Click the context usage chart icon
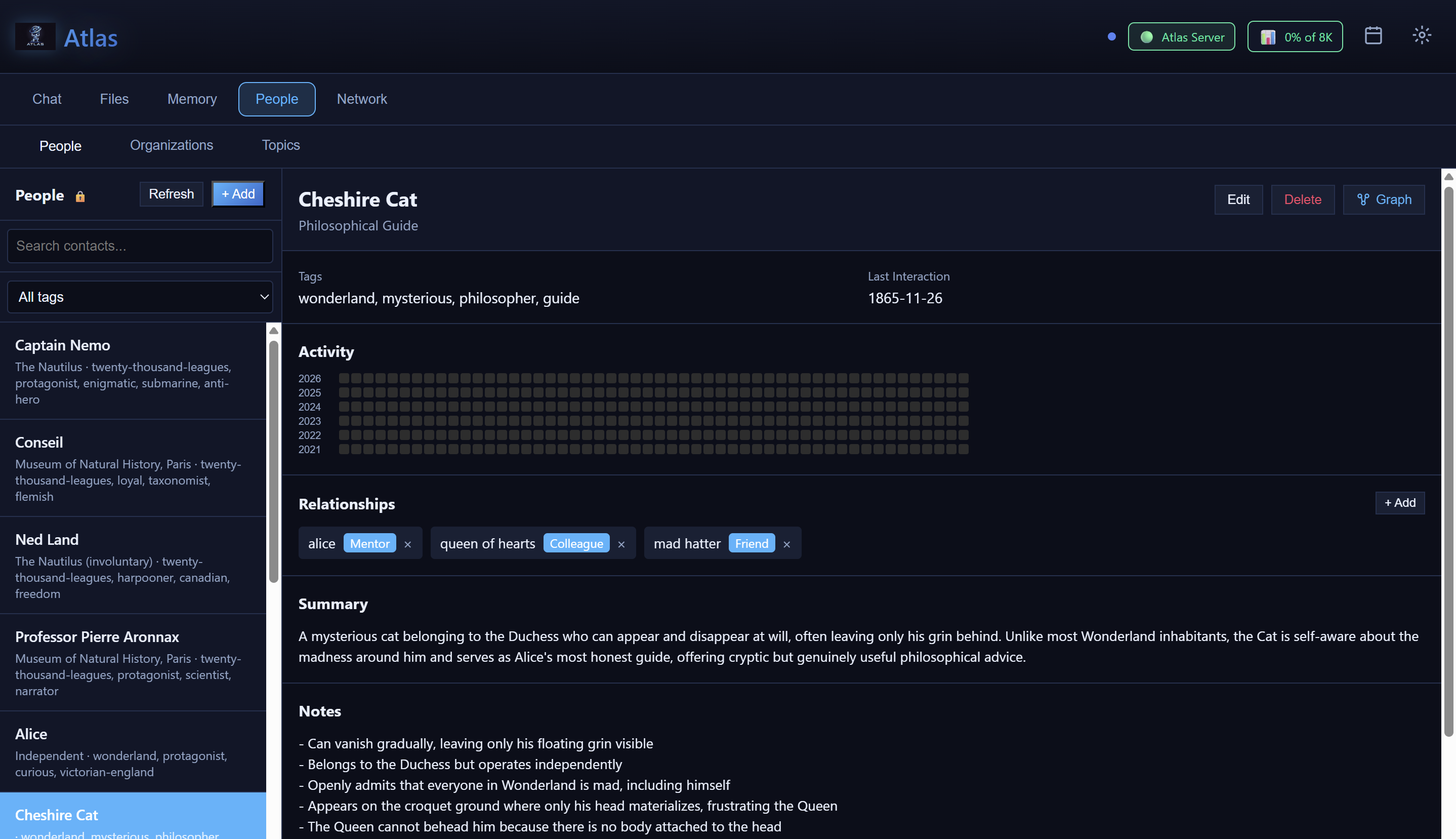Viewport: 1456px width, 839px height. point(1267,37)
